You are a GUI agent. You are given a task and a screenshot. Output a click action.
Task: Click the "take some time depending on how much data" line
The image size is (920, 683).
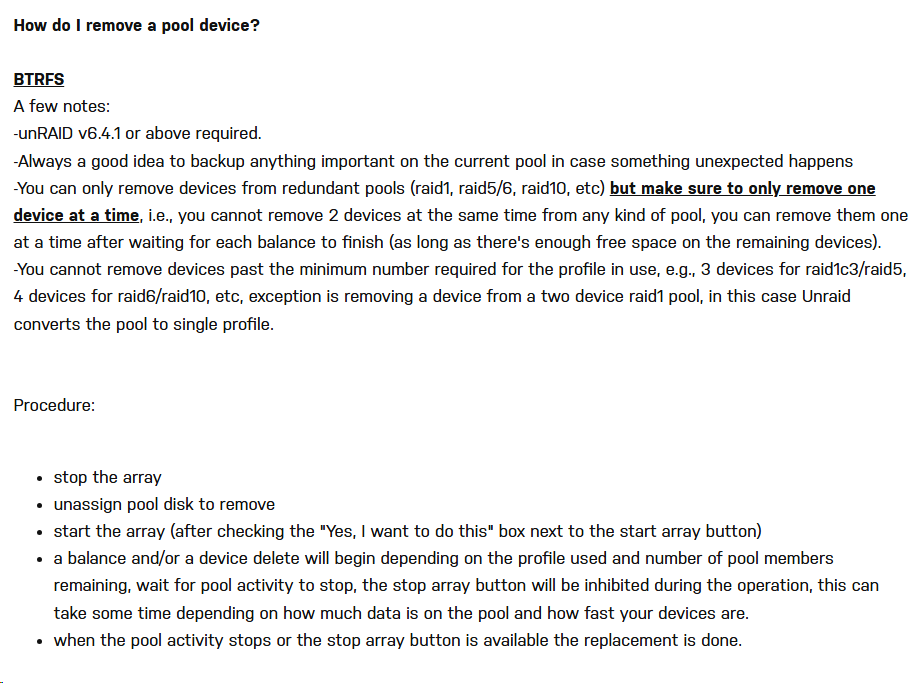click(x=401, y=613)
